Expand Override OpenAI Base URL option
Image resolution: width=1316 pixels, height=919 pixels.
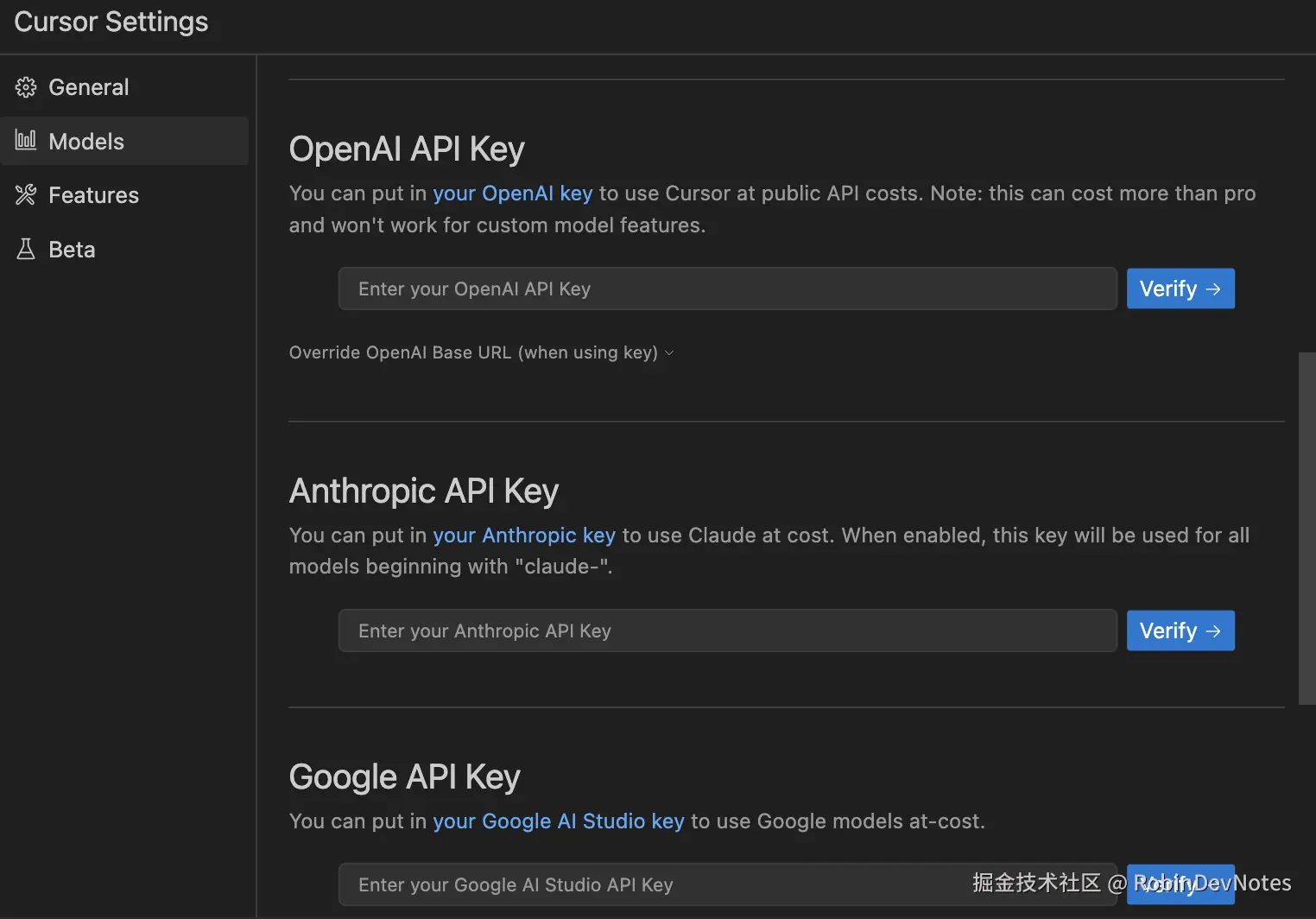click(473, 352)
